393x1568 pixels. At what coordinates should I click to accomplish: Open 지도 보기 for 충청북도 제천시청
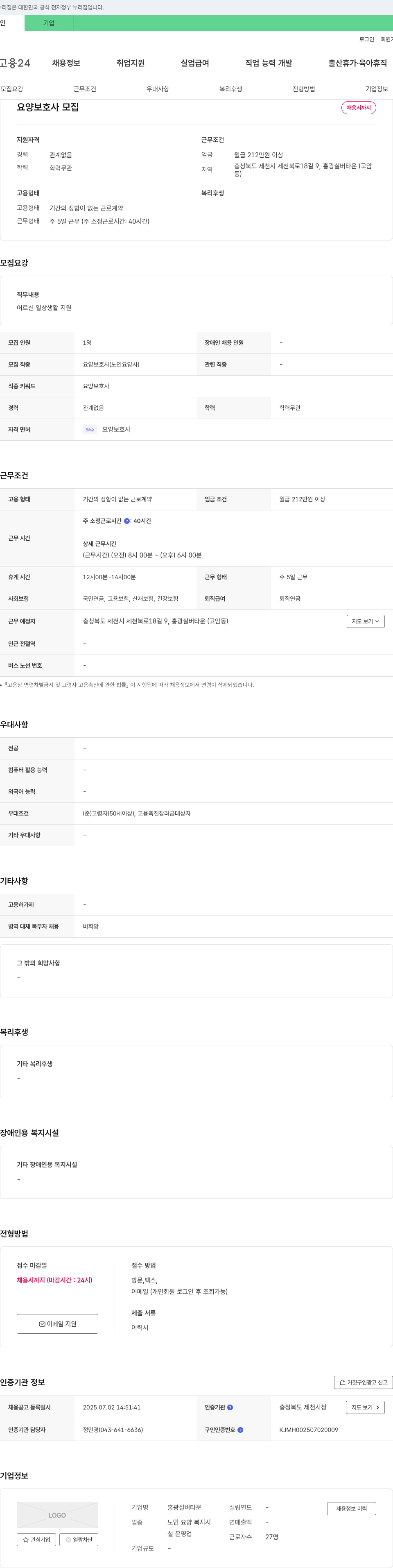pos(365,1407)
